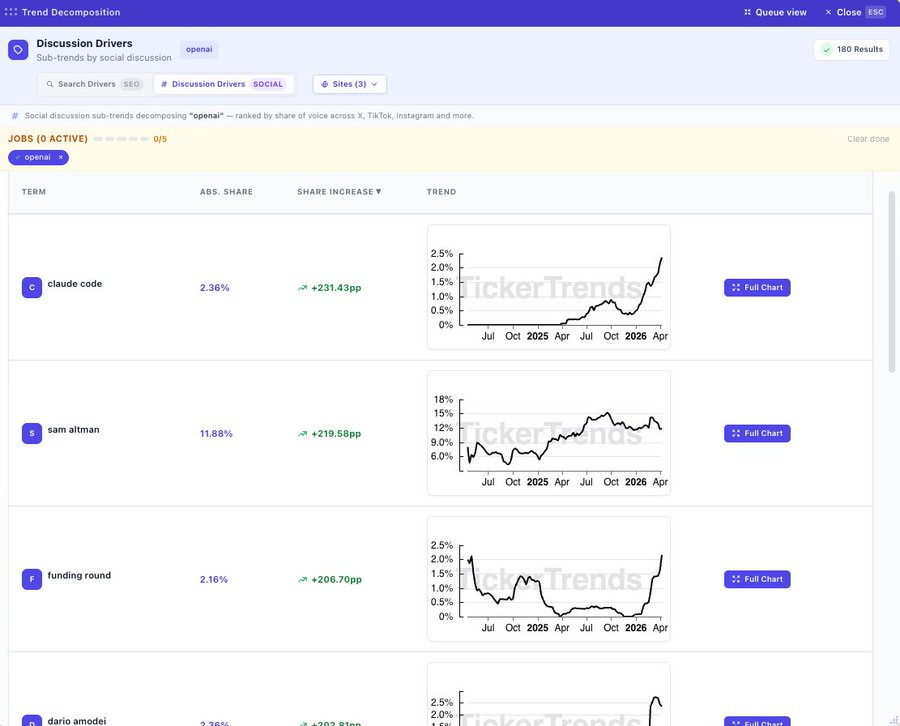Screen dimensions: 900x726
Task: Click the hash icon in the description line
Action: coord(15,115)
